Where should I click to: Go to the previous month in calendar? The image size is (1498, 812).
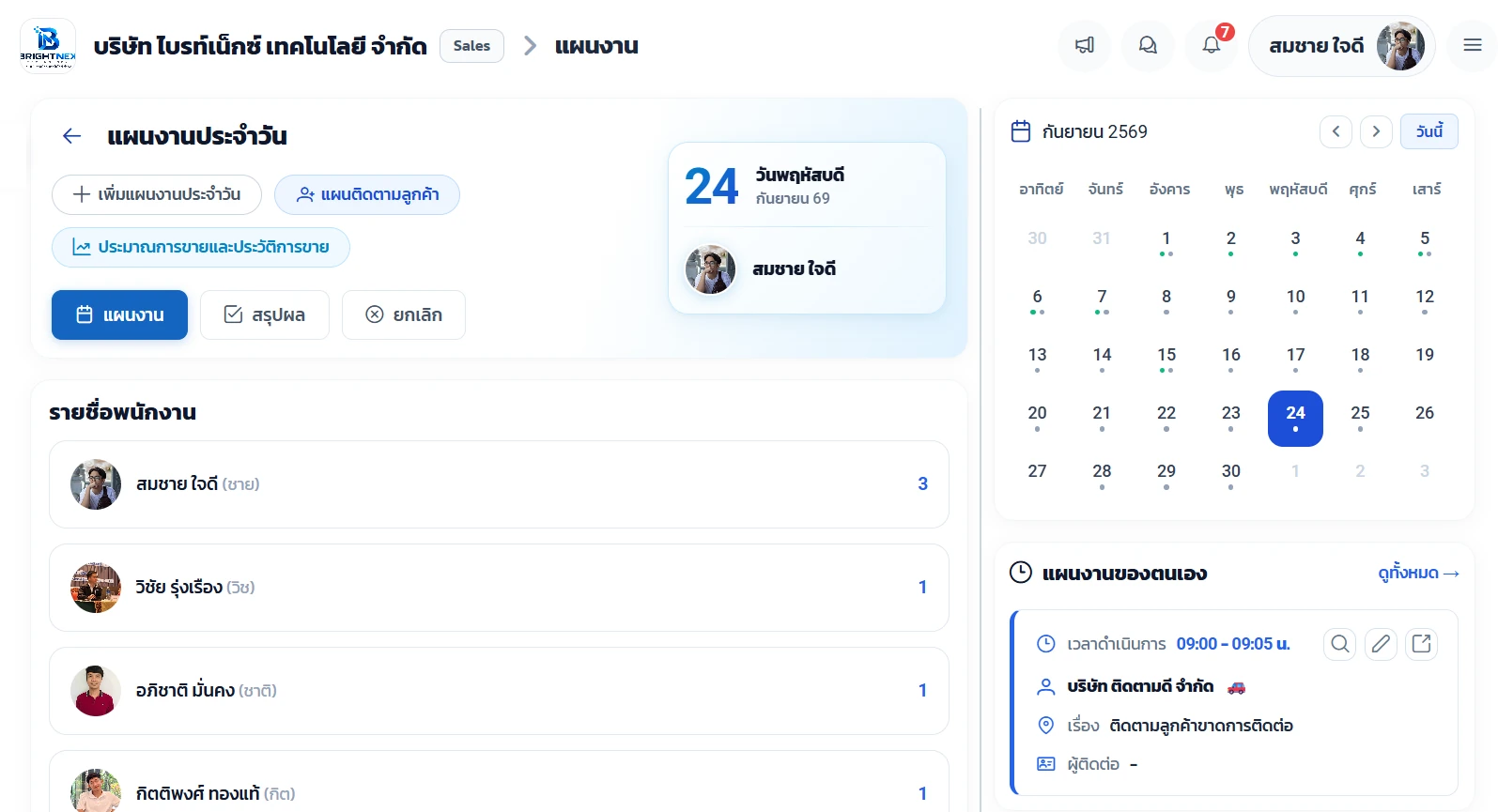click(1336, 131)
